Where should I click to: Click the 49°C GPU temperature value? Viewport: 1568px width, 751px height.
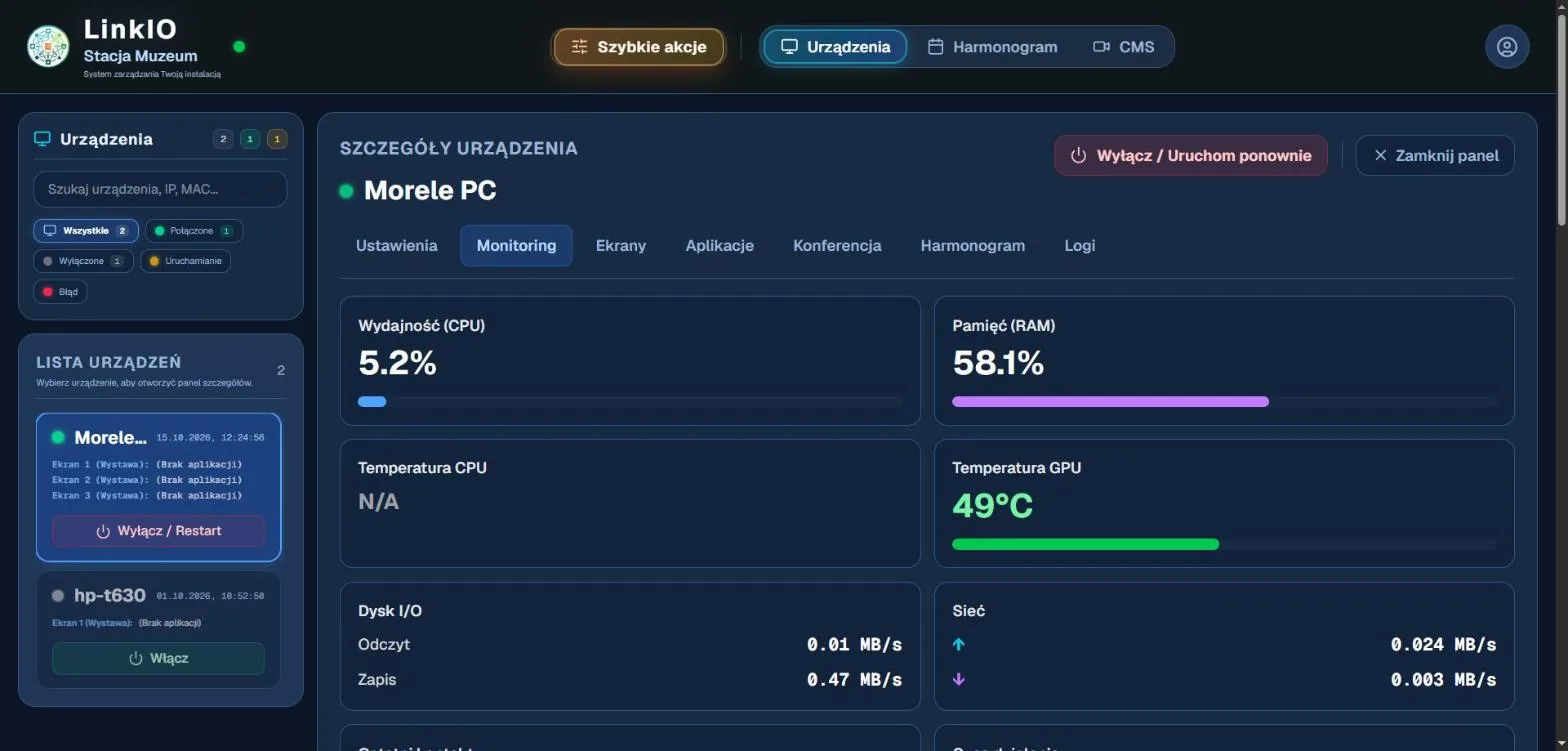coord(992,505)
